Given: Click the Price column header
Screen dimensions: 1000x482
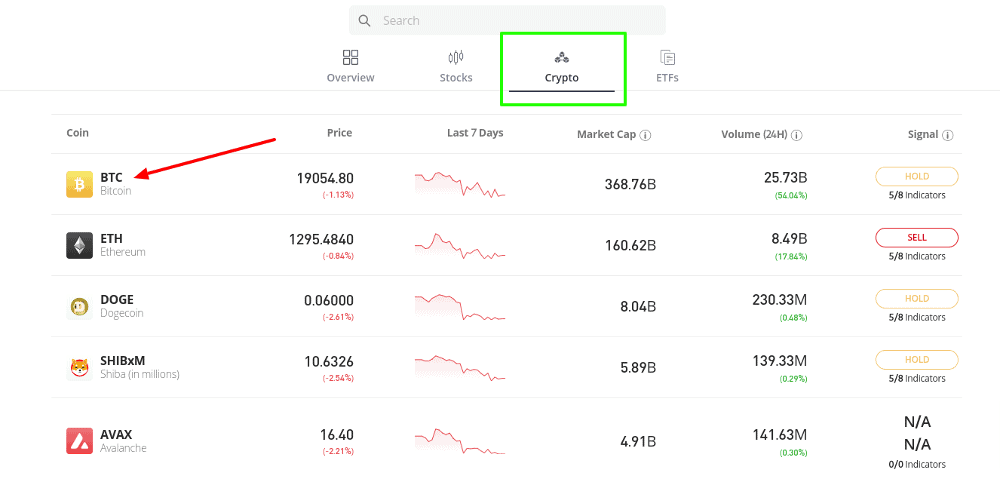Looking at the screenshot, I should 339,133.
